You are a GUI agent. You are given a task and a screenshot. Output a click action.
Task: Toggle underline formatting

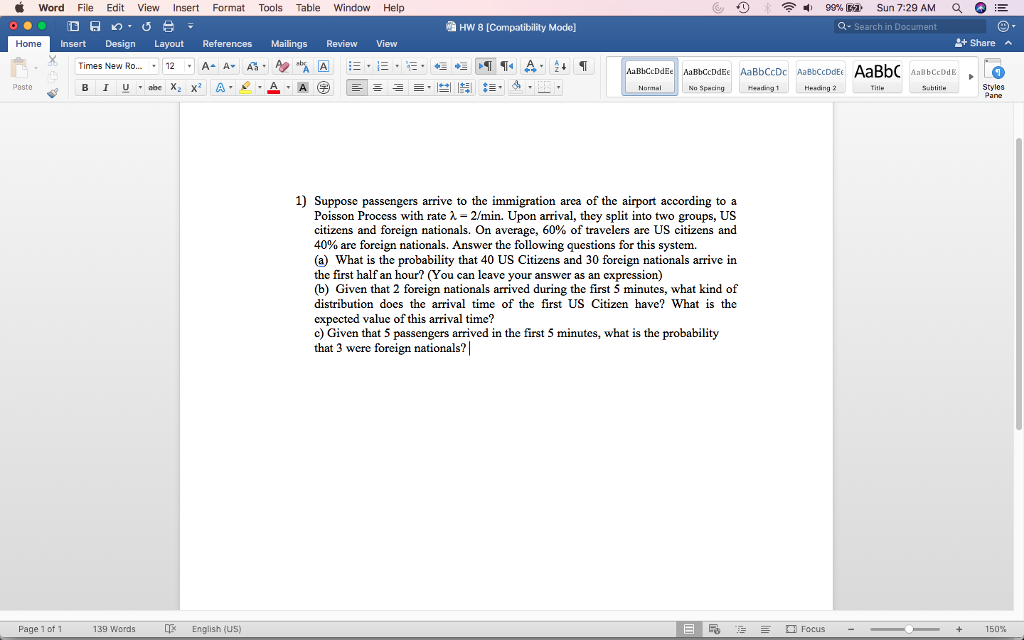click(124, 87)
